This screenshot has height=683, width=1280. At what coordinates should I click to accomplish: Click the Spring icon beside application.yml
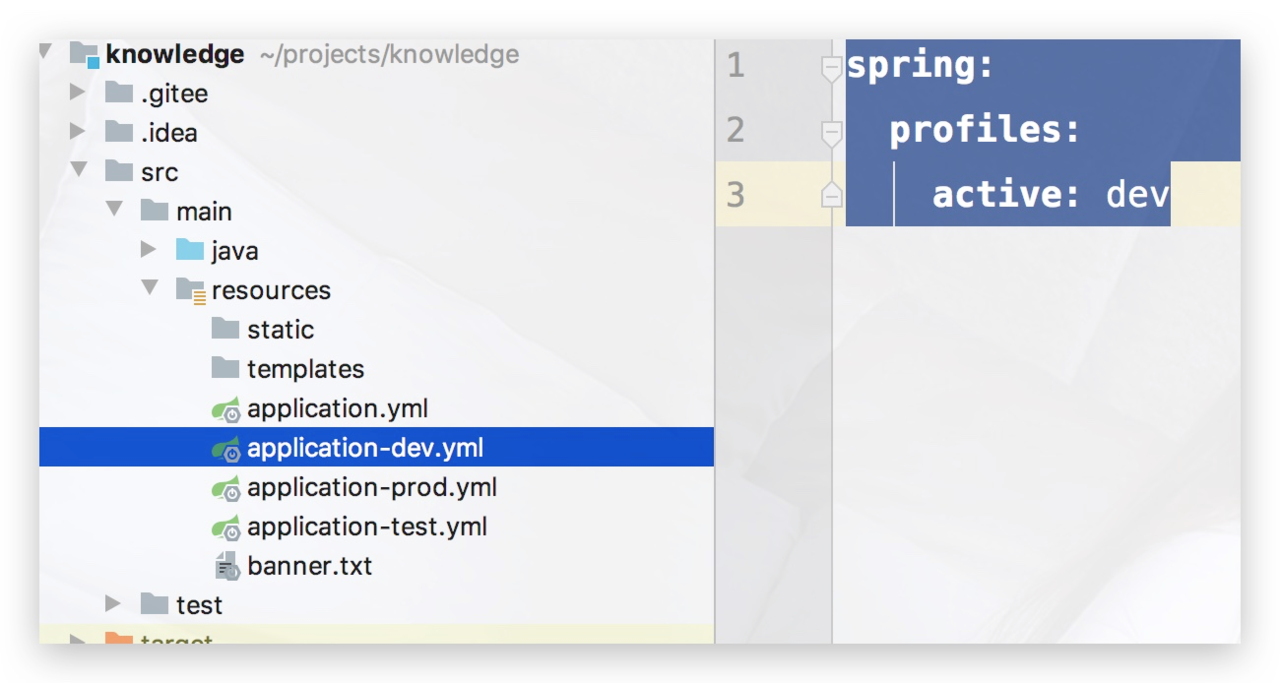(x=226, y=410)
